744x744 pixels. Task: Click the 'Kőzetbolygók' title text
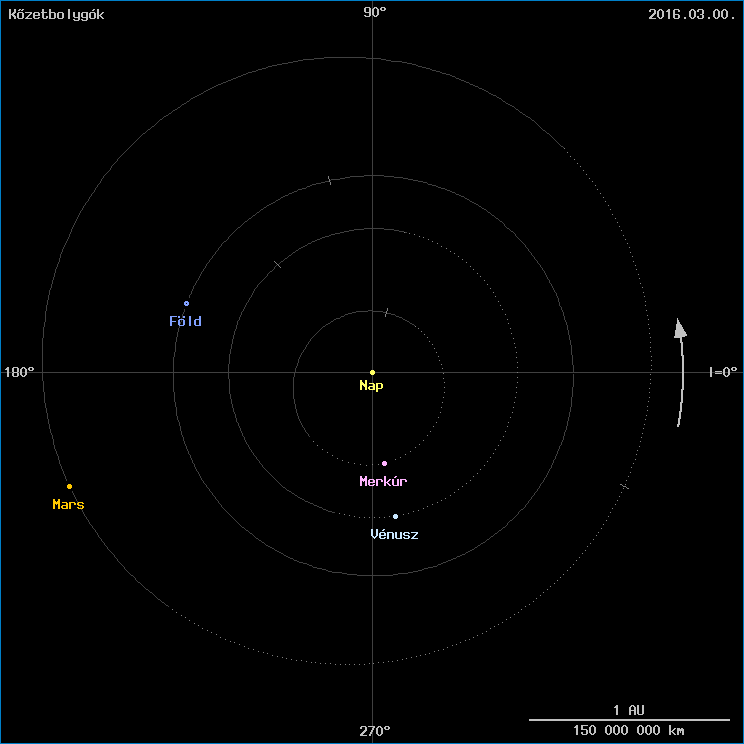coord(56,14)
